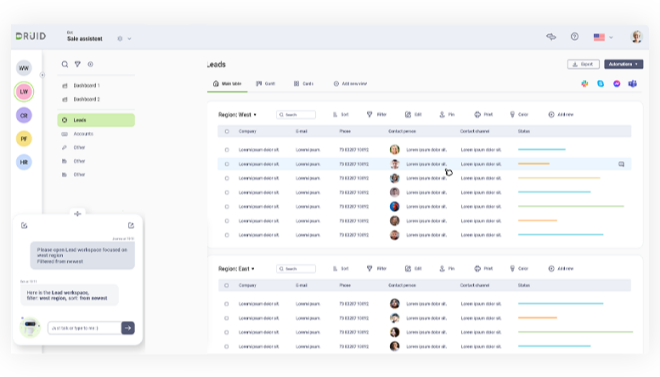Screen dimensions: 660x377
Task: Click the sidebar add circle icon
Action: coord(90,64)
